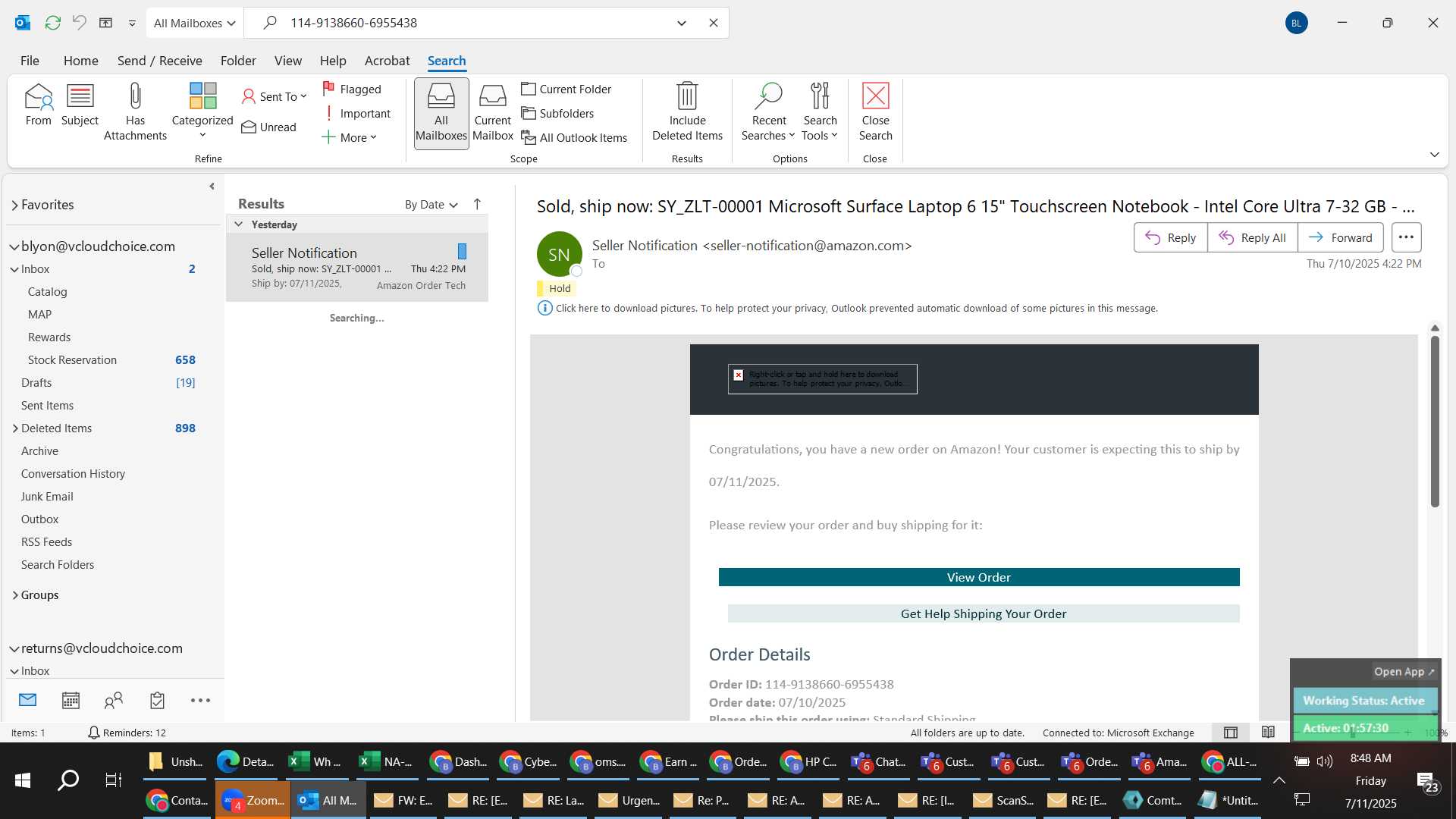Click into the search query field

coord(478,23)
